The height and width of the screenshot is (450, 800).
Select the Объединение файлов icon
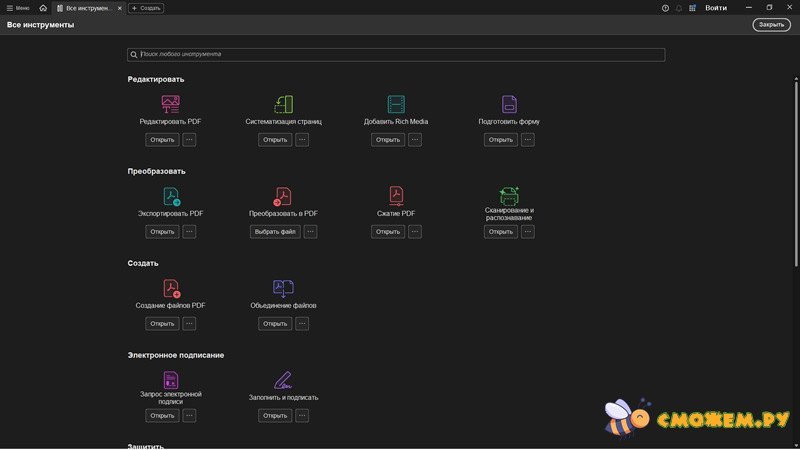coord(283,288)
